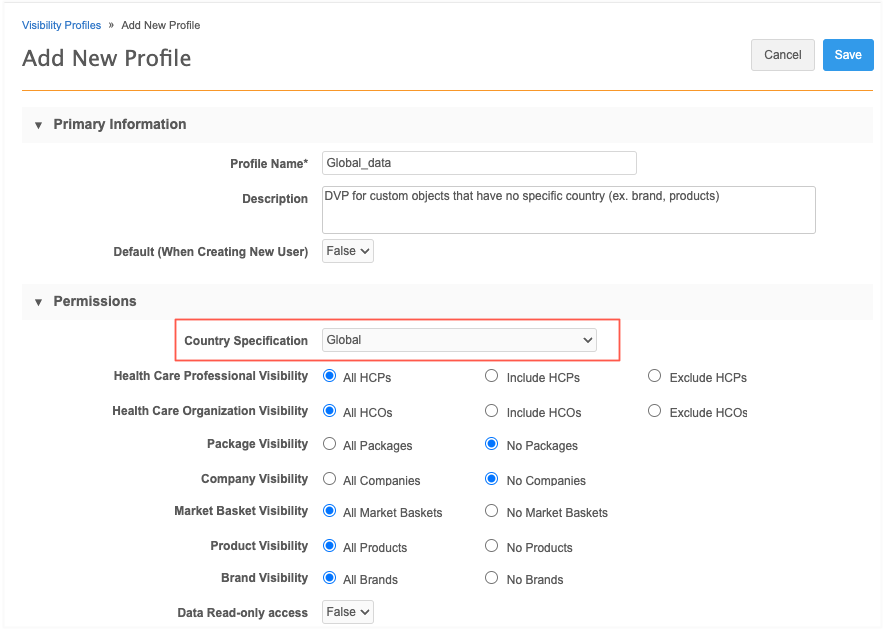The height and width of the screenshot is (630, 883).
Task: Go to Visibility Profiles breadcrumb link
Action: (61, 25)
